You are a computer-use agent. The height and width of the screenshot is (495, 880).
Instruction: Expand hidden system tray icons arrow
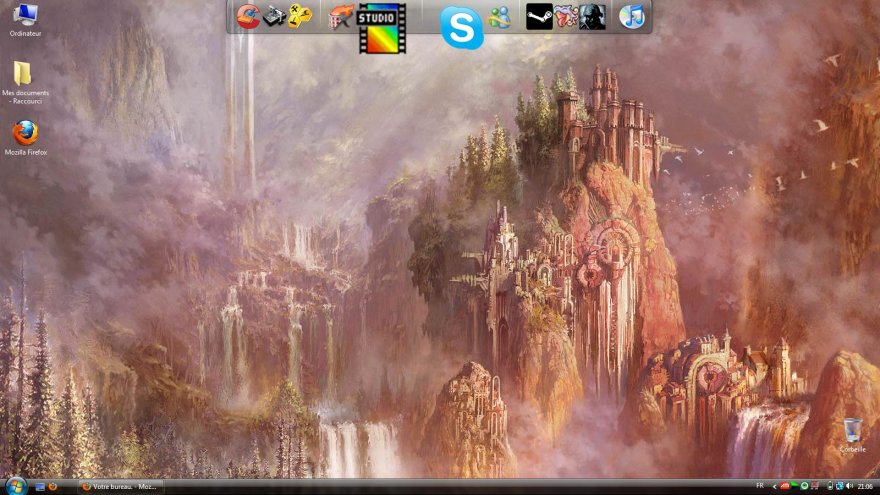(x=774, y=486)
